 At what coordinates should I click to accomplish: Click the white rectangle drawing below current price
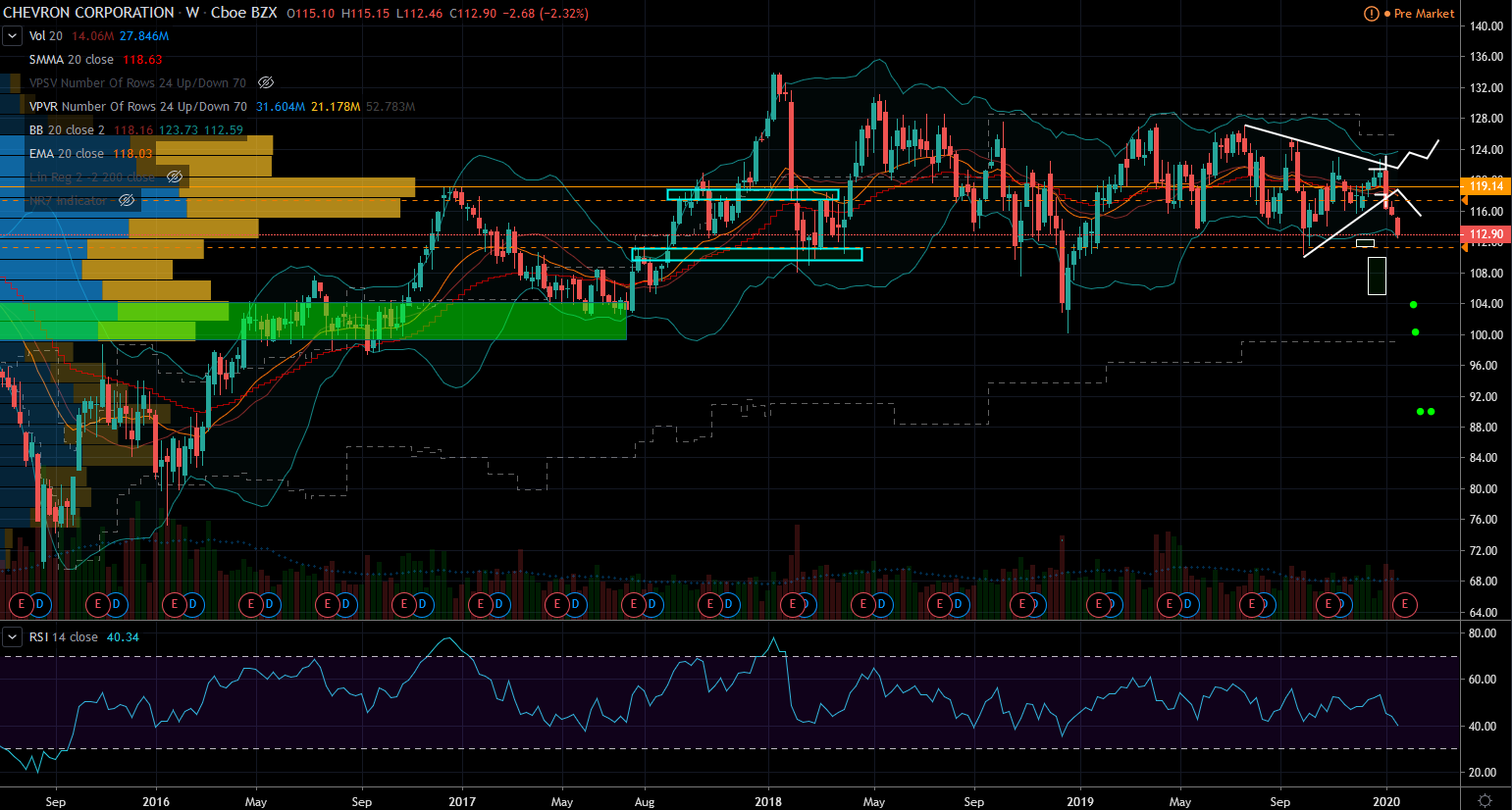[x=1377, y=276]
